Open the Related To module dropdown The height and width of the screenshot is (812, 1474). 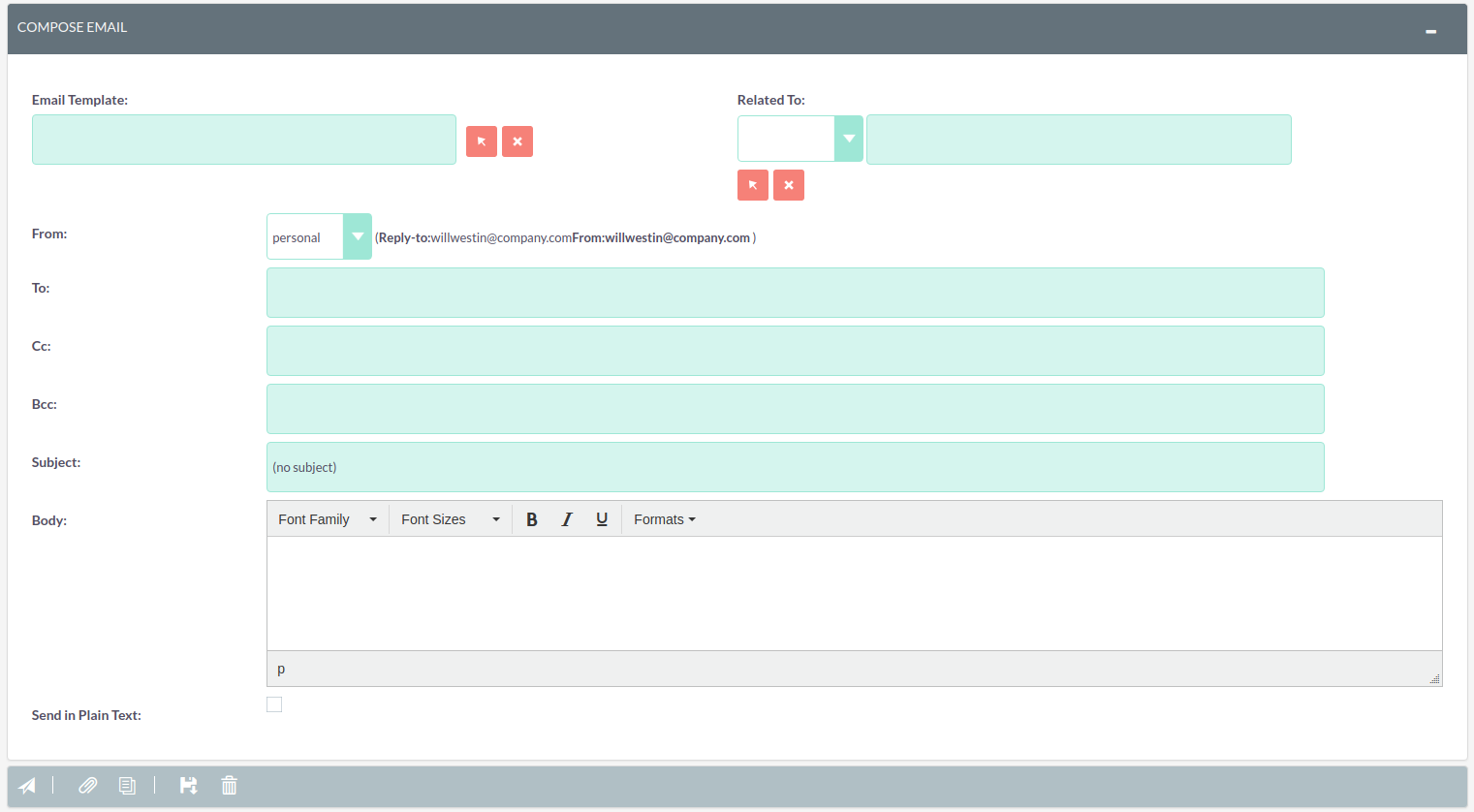(848, 138)
